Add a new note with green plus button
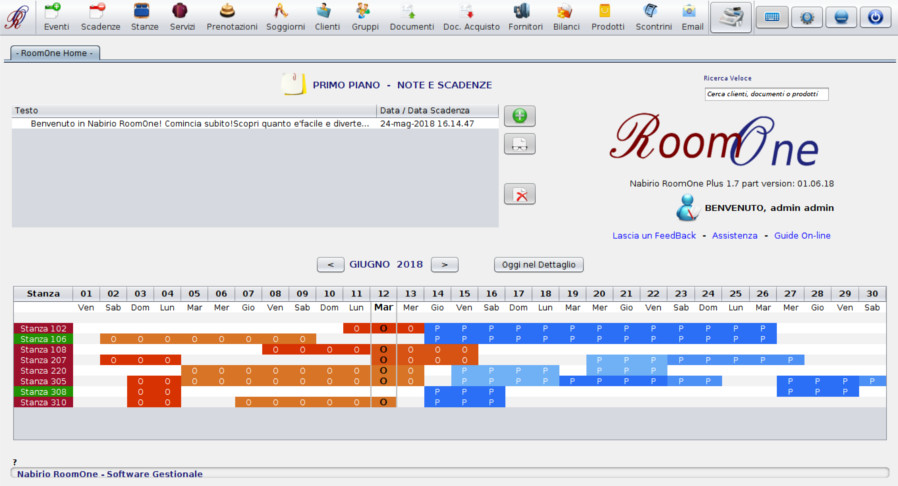 point(519,116)
